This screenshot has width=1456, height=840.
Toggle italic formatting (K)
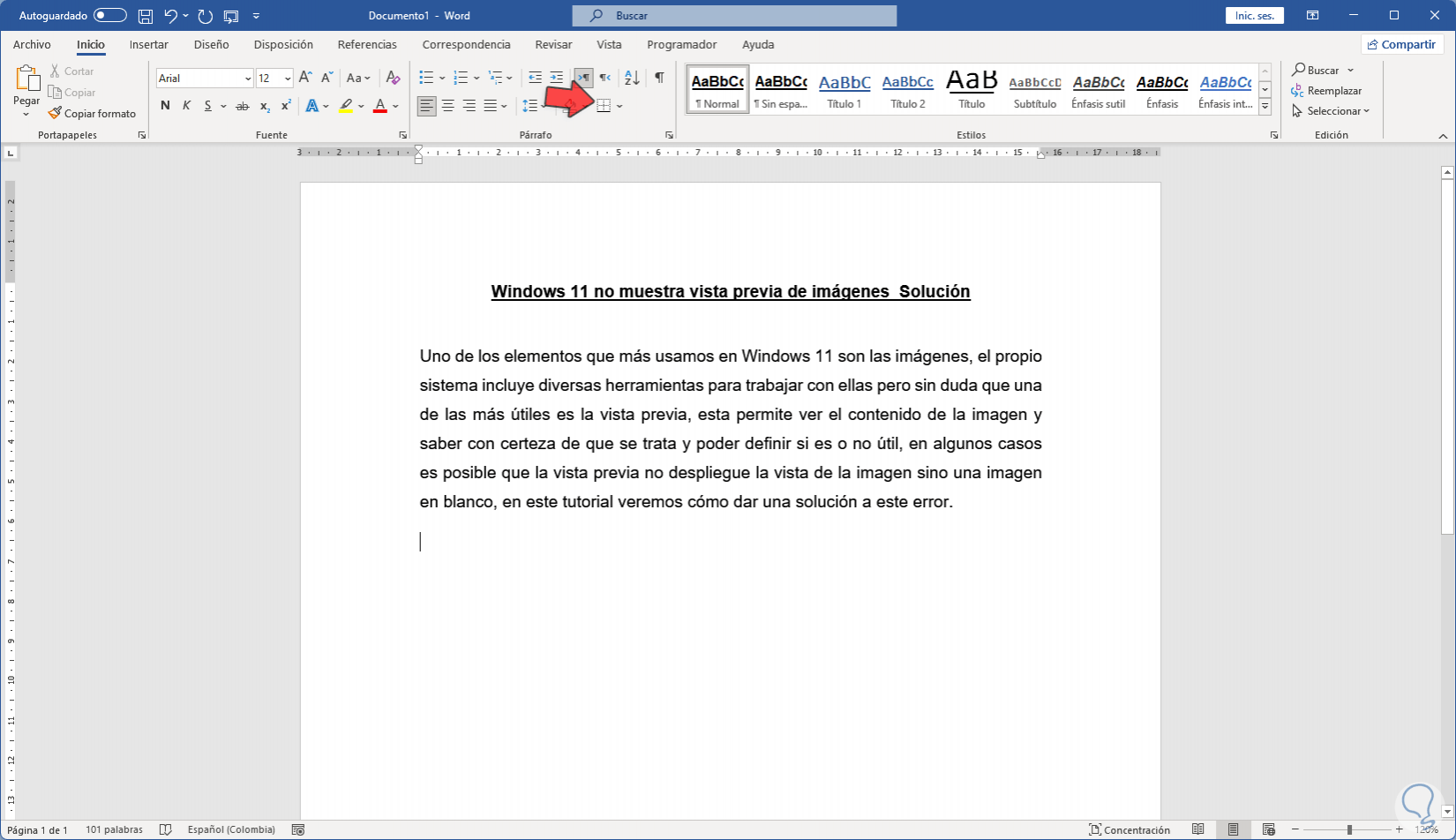pos(186,106)
